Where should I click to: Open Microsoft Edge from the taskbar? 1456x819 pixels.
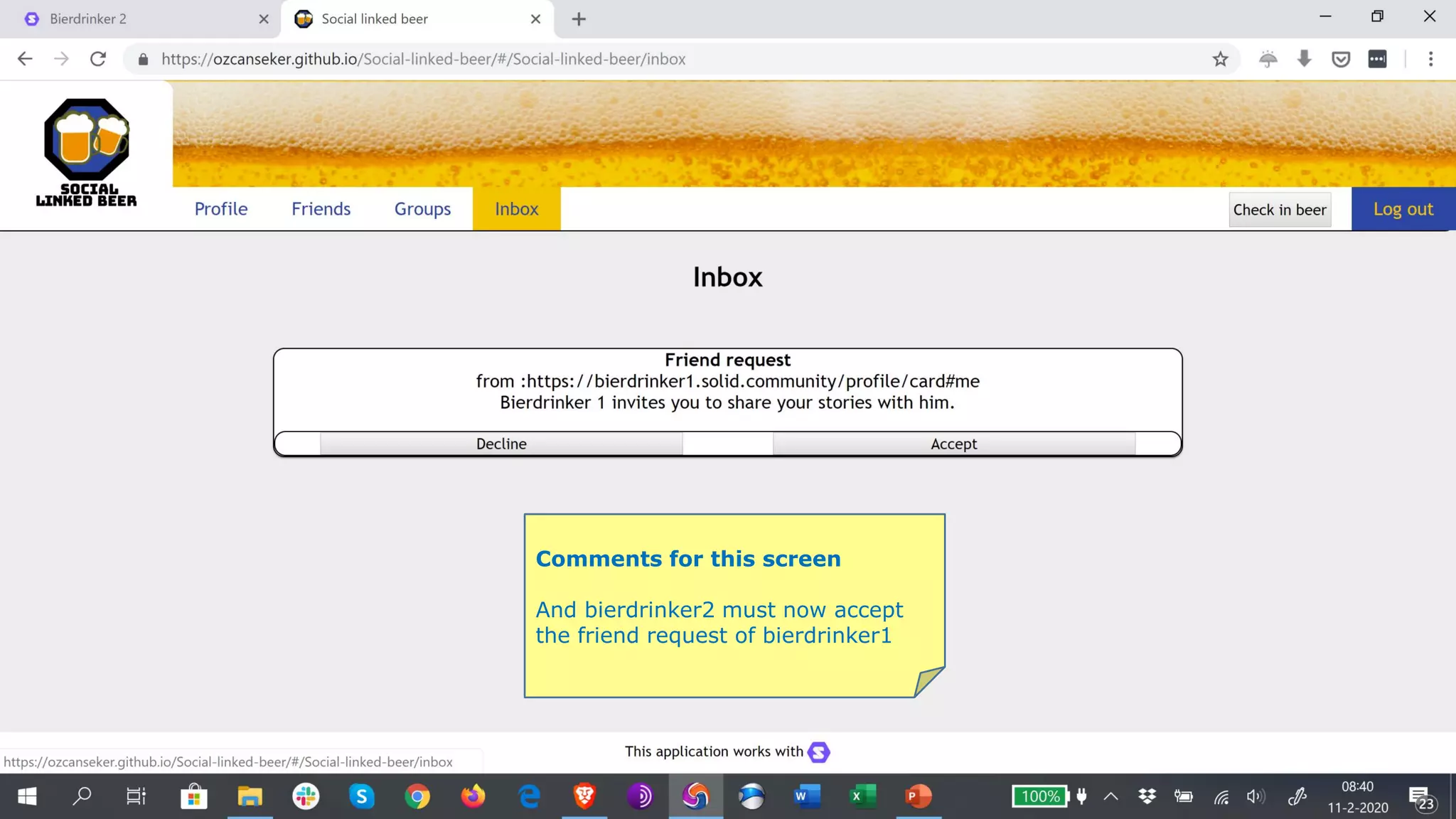529,796
